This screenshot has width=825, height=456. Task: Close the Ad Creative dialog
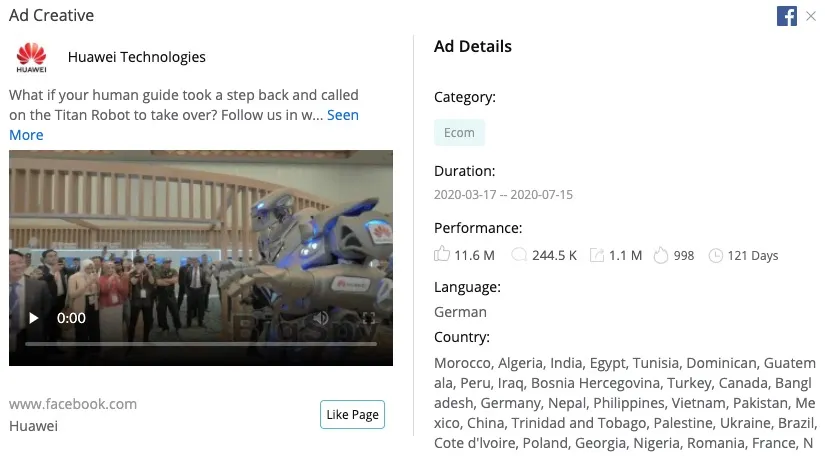810,16
